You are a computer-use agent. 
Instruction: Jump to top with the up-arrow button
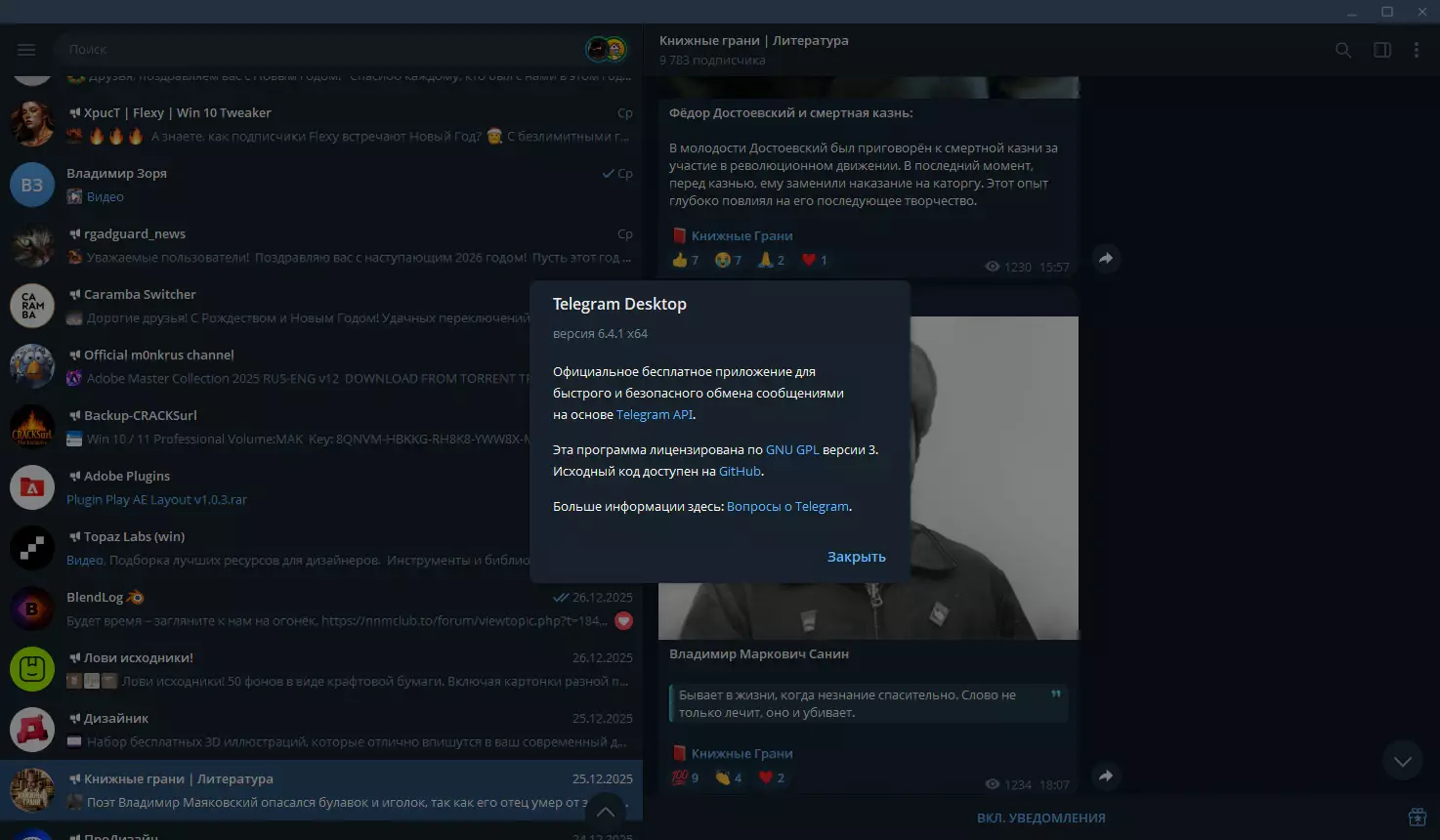click(x=606, y=813)
